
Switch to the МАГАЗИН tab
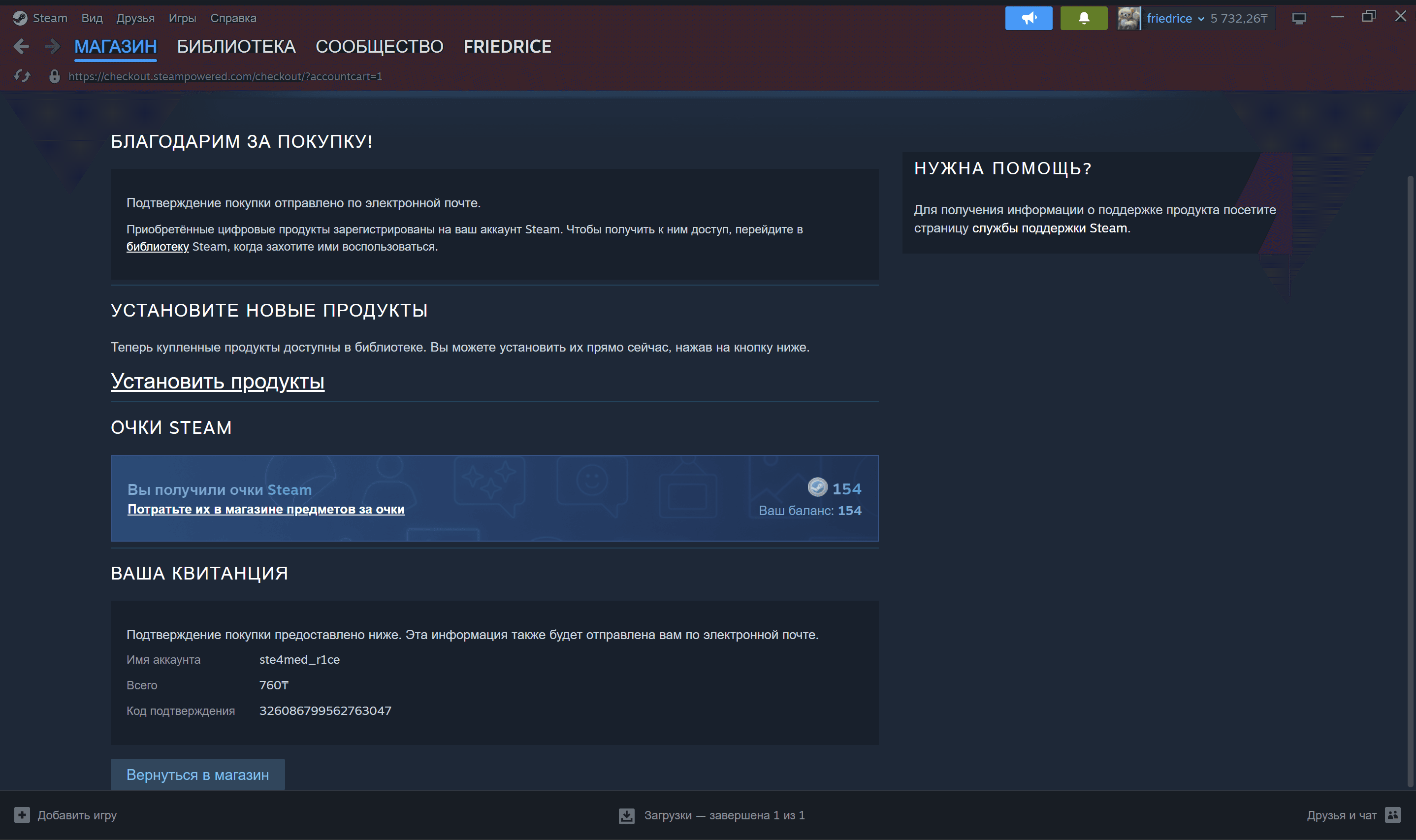[x=115, y=46]
